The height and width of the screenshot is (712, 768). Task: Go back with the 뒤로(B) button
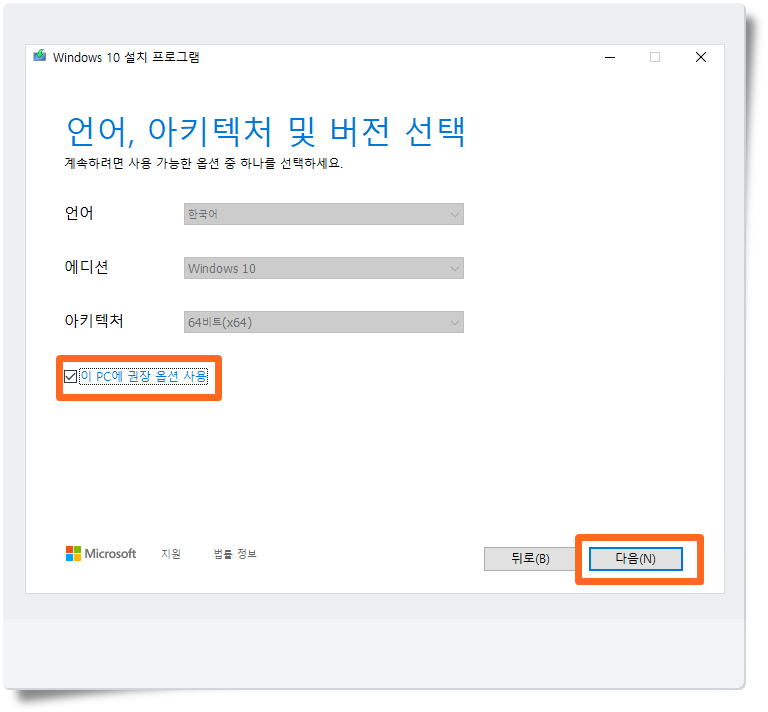pos(530,559)
